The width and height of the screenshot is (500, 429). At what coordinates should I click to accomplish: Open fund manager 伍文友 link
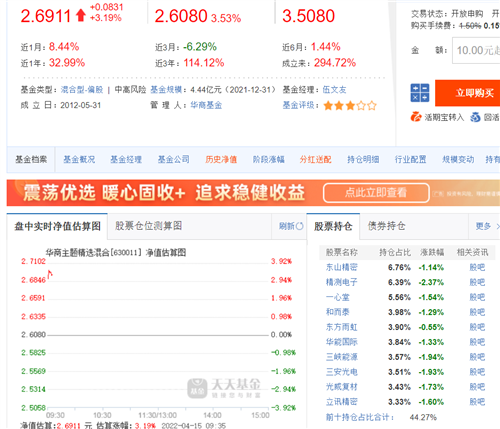[334, 89]
